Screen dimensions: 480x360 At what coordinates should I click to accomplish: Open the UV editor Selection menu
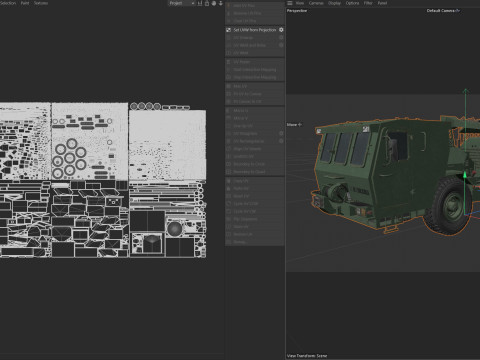8,3
